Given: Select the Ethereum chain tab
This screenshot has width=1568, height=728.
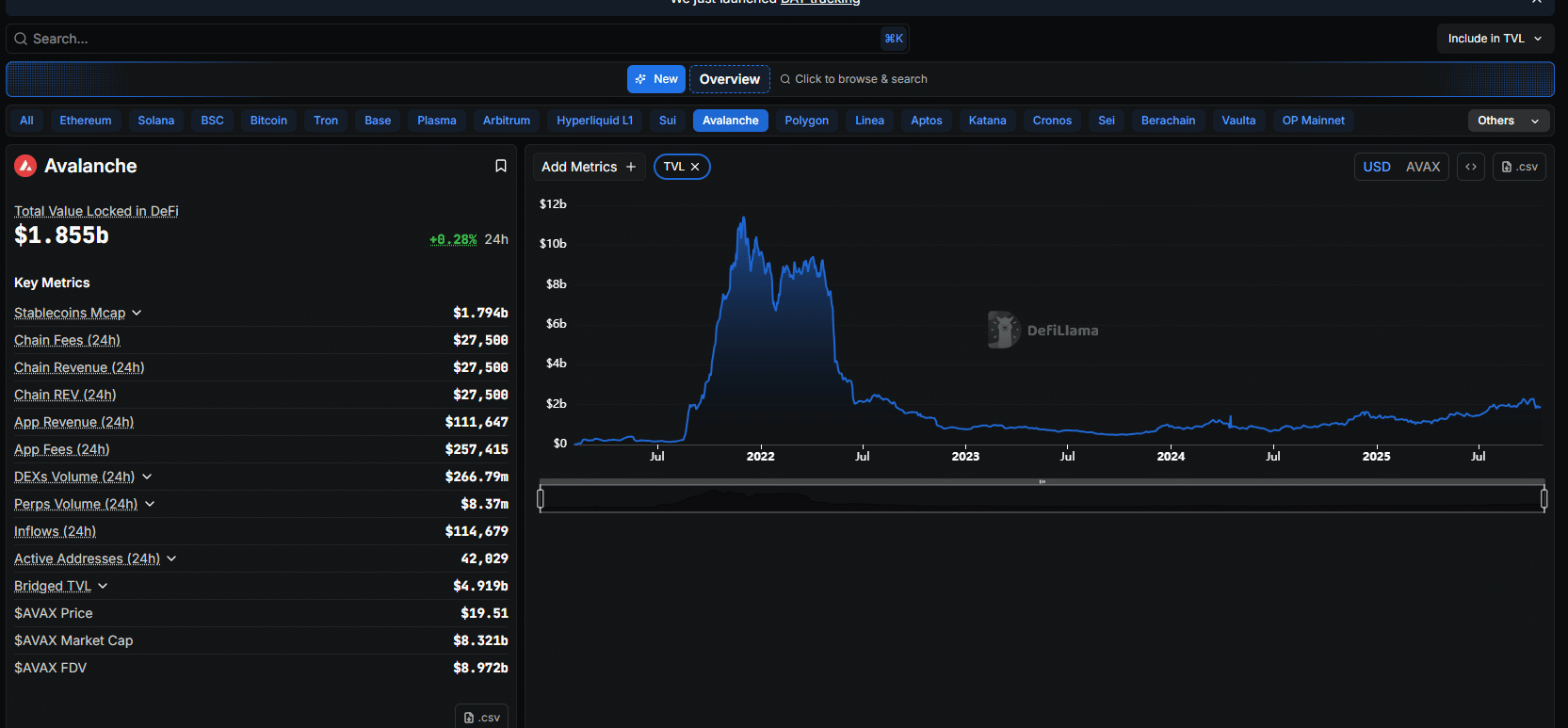Looking at the screenshot, I should coord(86,121).
